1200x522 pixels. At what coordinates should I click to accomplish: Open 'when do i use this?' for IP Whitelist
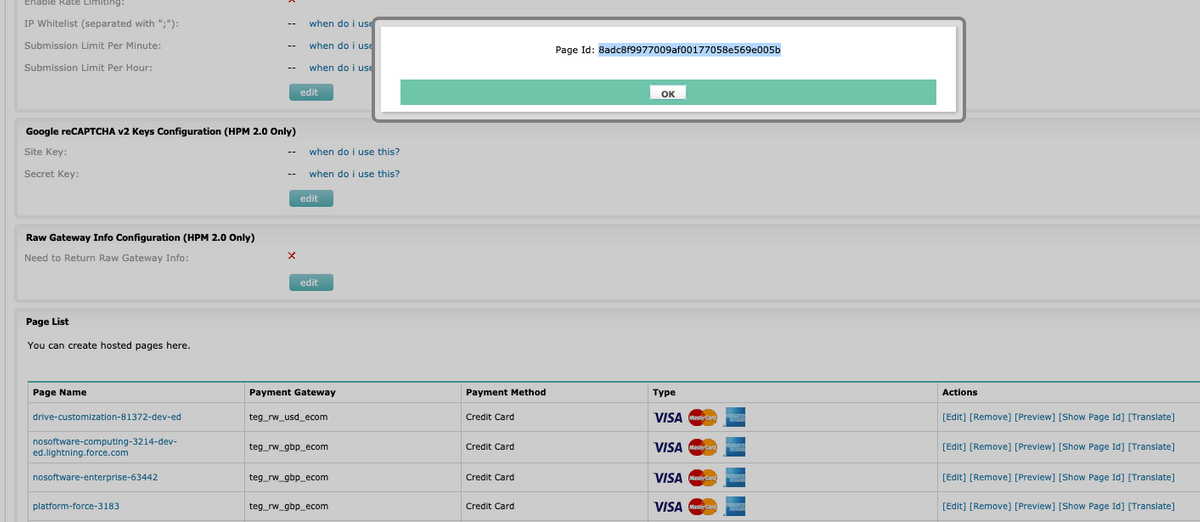tap(341, 23)
